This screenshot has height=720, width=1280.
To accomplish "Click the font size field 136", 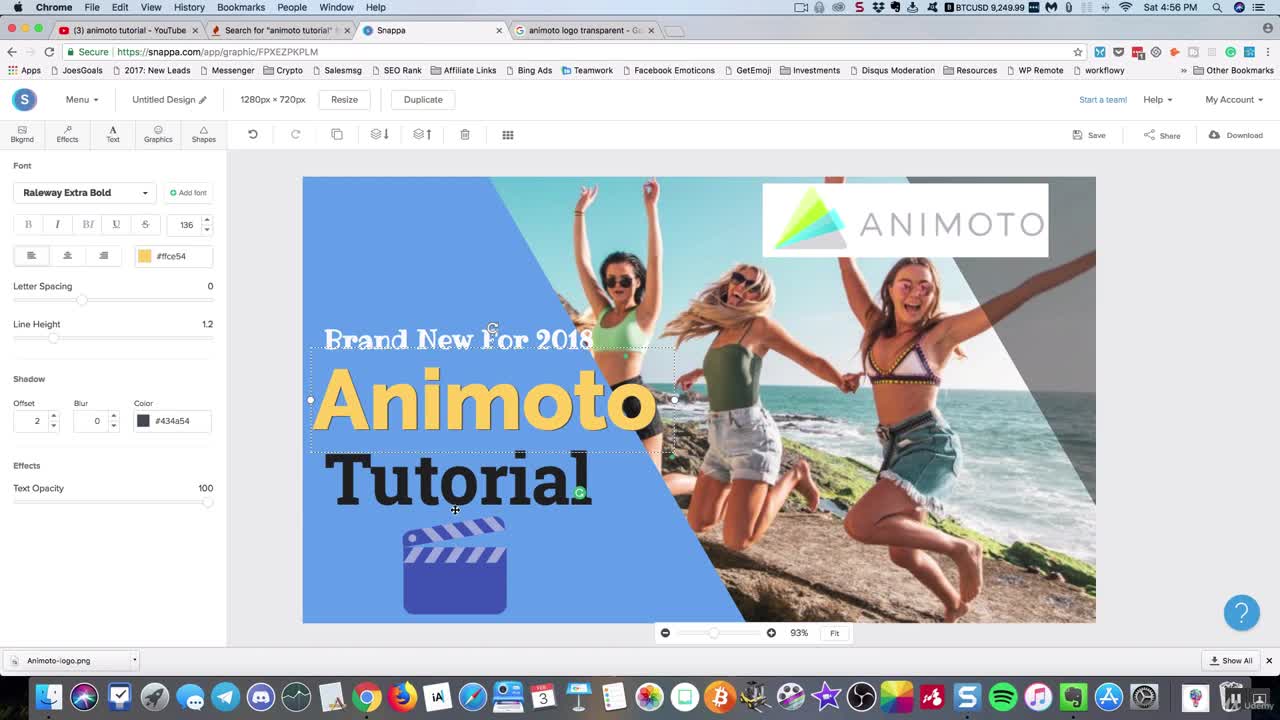I will [186, 225].
